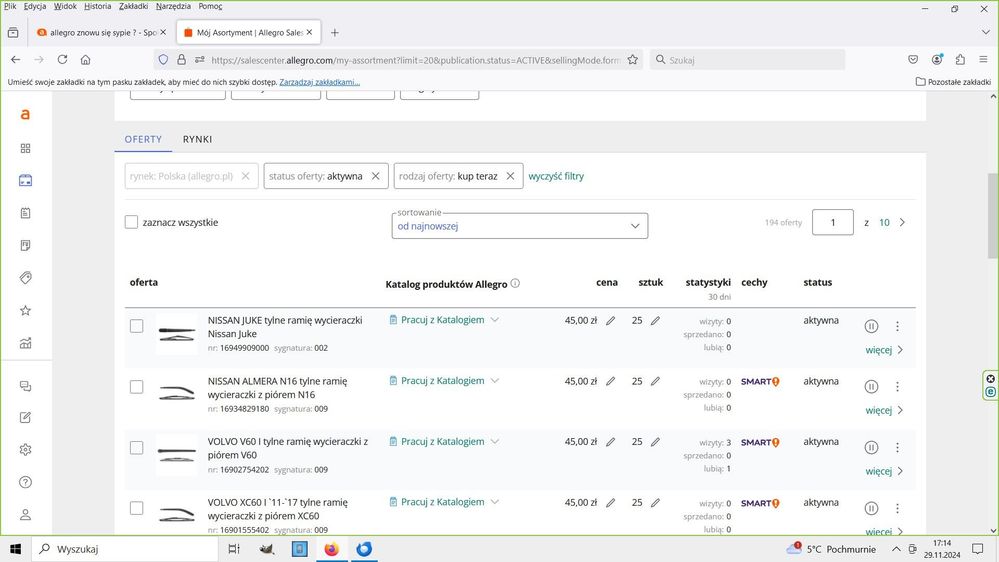Pause the NISSAN JUKE offer
Screen dimensions: 999x562
(x=871, y=326)
